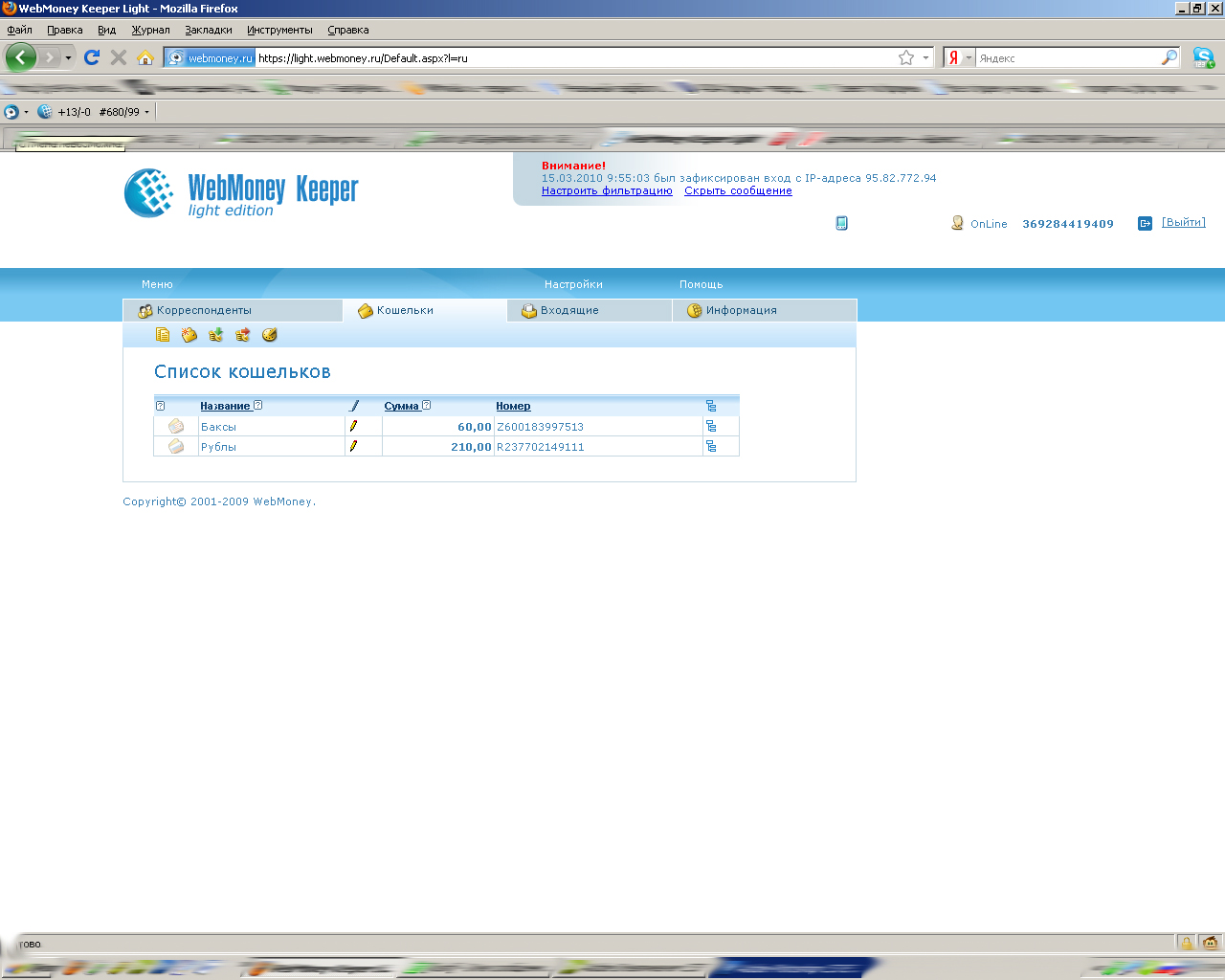Reload the page with the refresh icon
Screen dimensions: 1225x980
[92, 57]
